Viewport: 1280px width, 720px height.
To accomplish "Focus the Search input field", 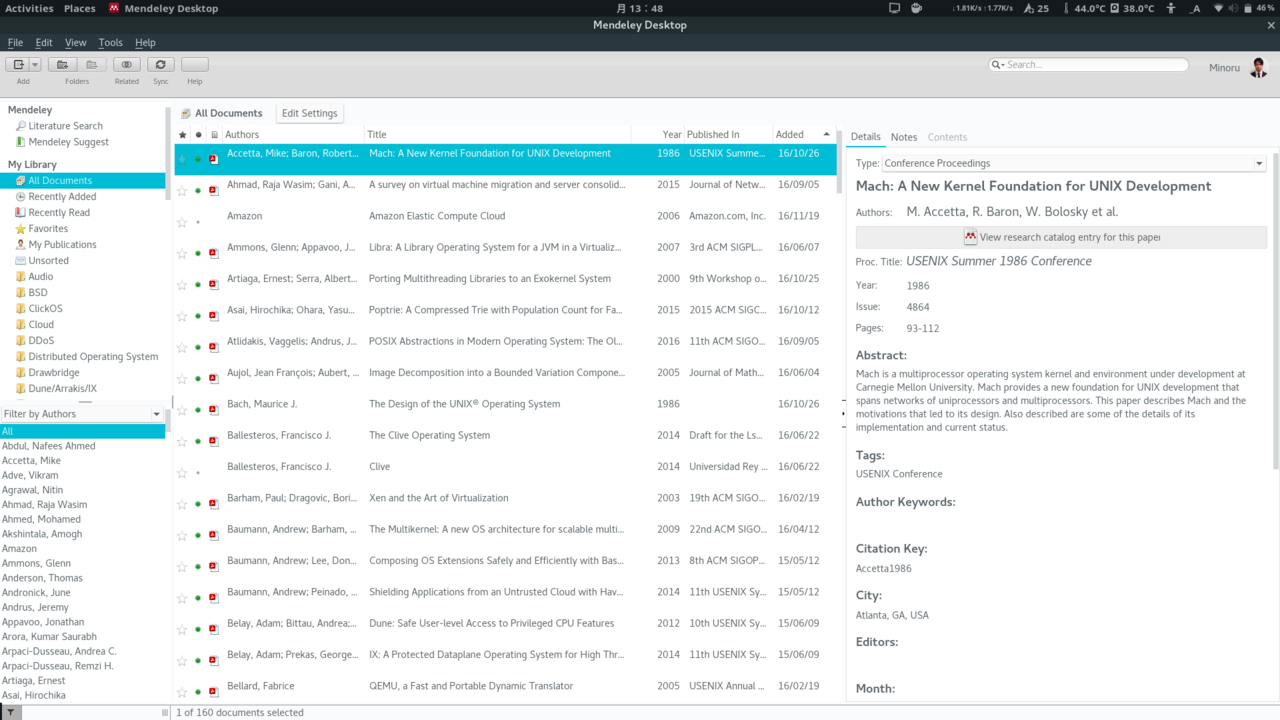I will coord(1095,65).
